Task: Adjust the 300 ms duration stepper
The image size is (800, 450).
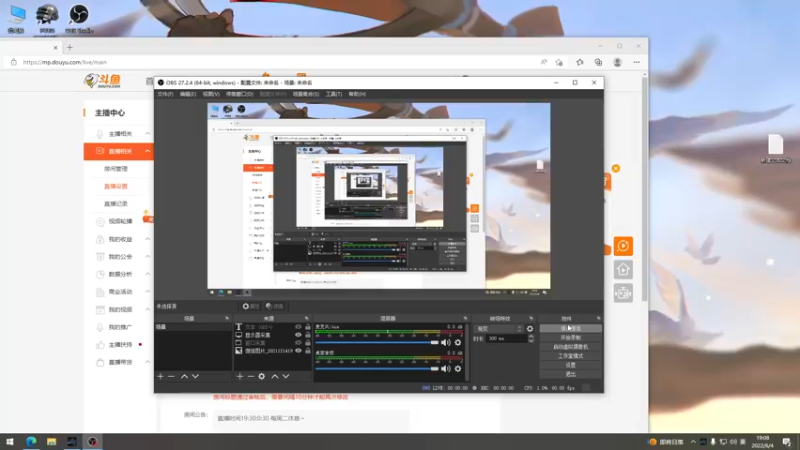Action: [x=531, y=338]
